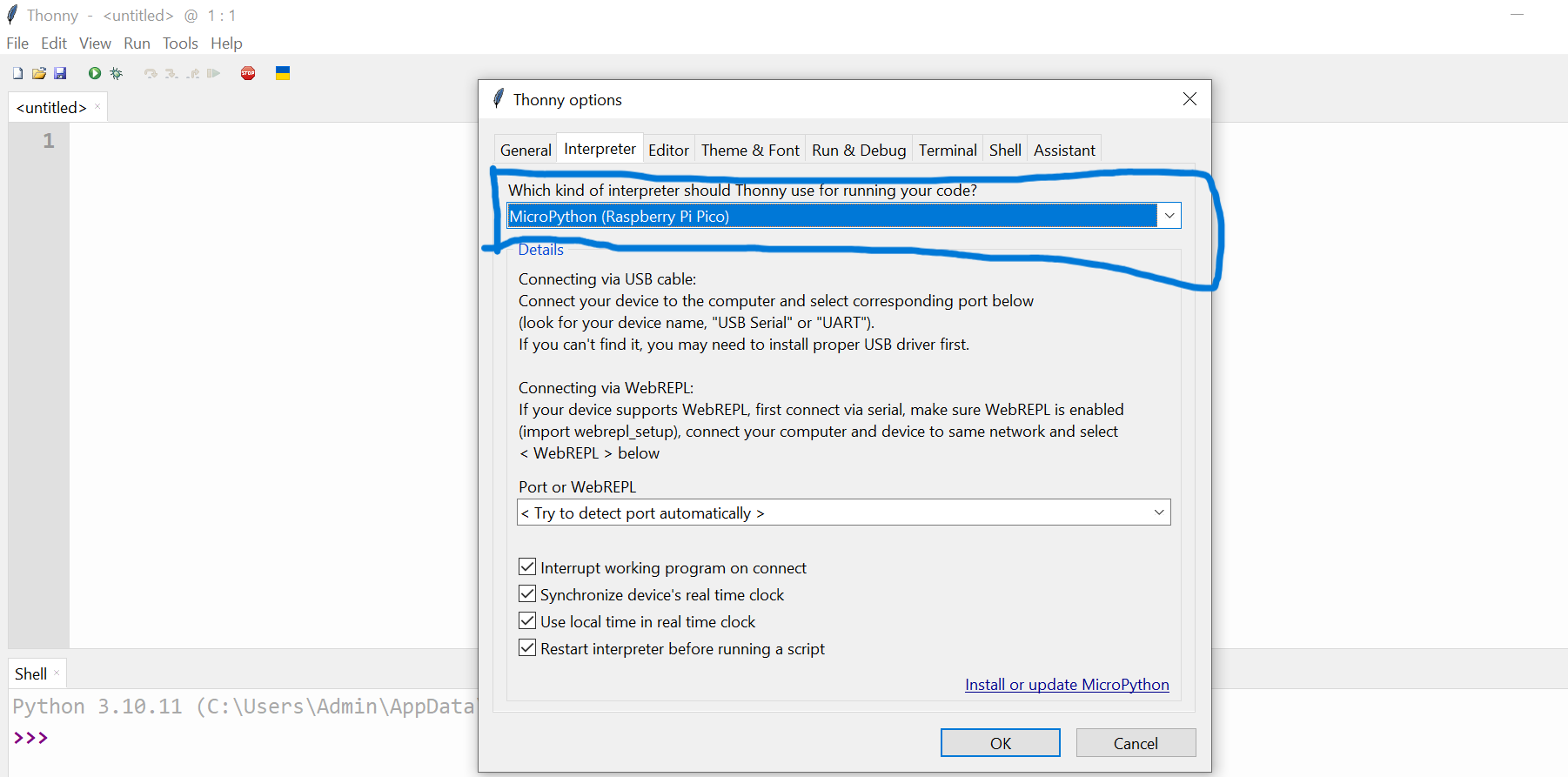Toggle Restart interpreter before running a script
Image resolution: width=1568 pixels, height=777 pixels.
pyautogui.click(x=527, y=648)
